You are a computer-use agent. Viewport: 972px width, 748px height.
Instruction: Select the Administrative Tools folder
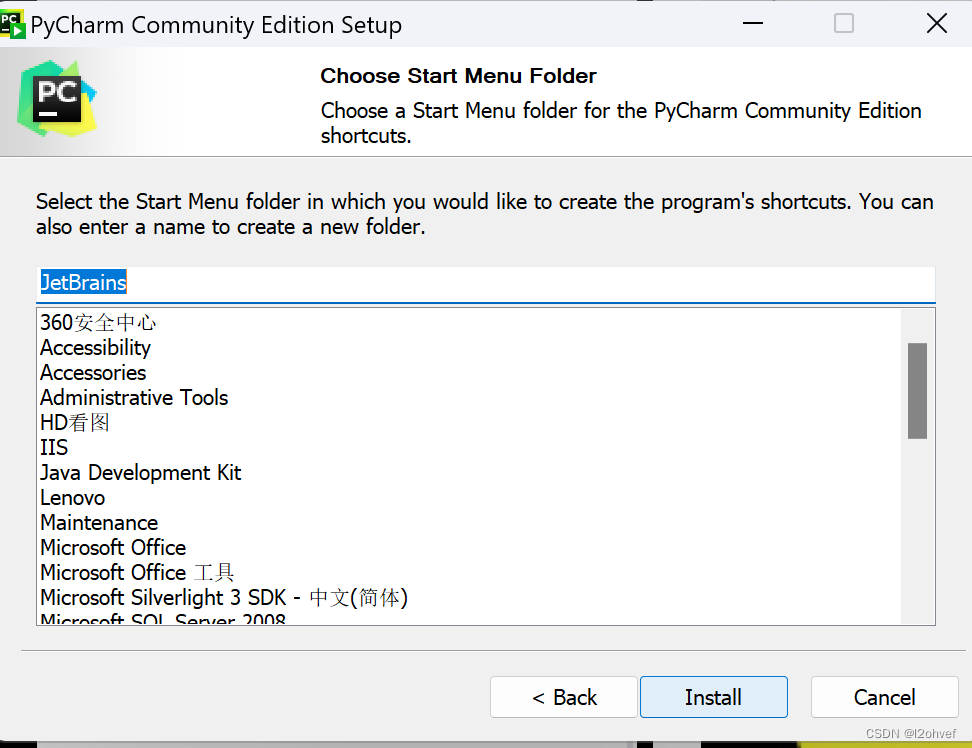click(x=133, y=397)
